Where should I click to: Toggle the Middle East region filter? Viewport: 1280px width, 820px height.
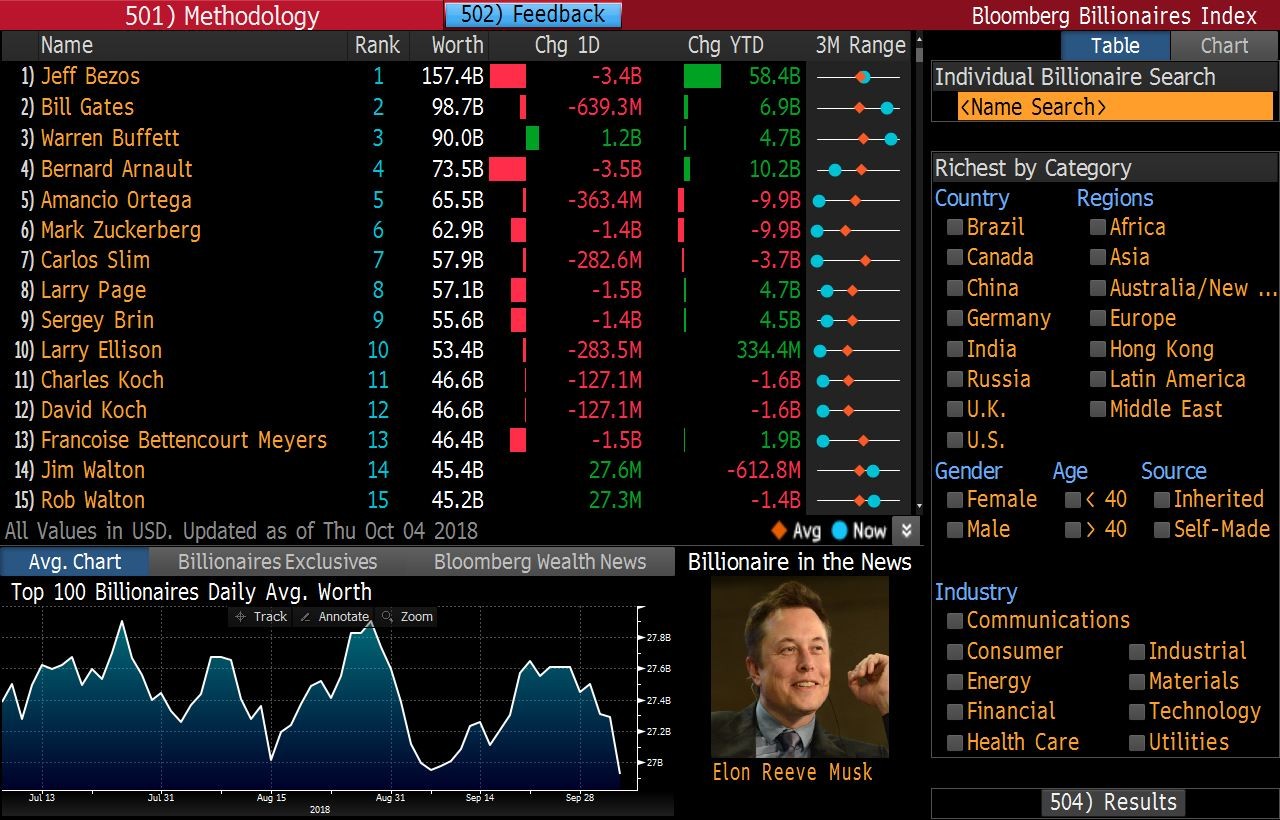click(1098, 410)
